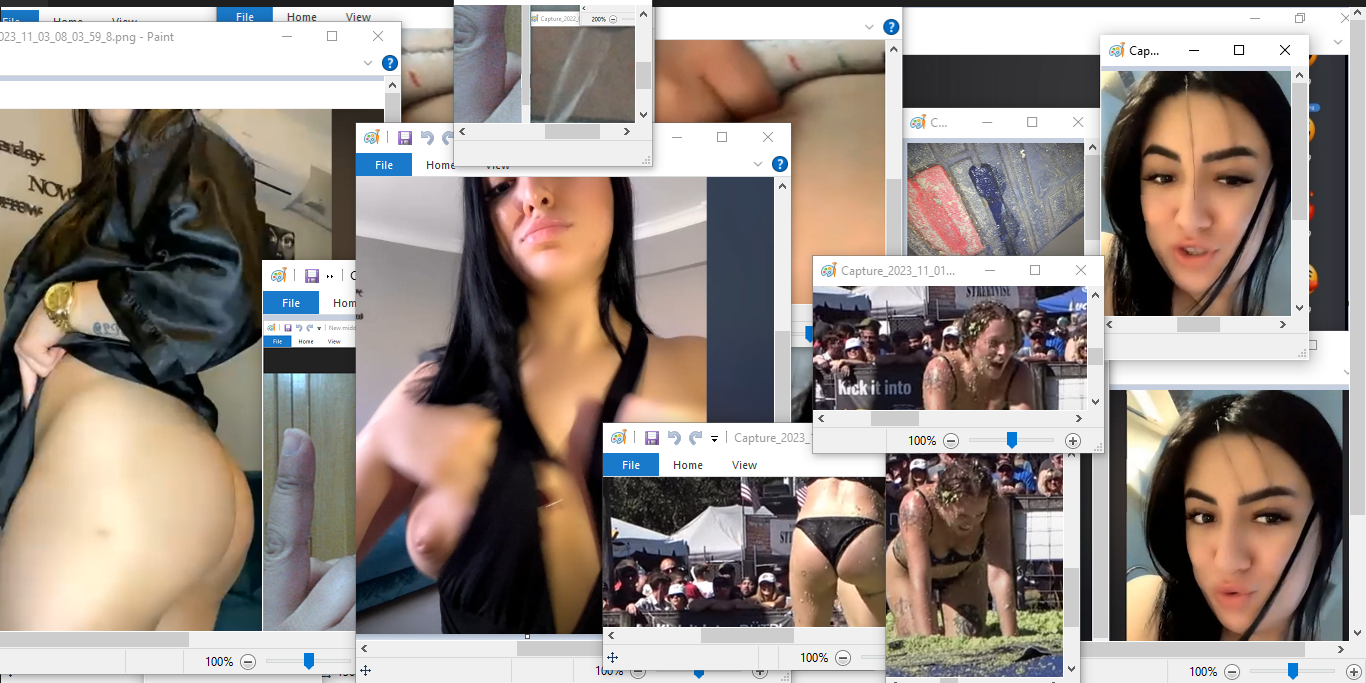Screen dimensions: 1366x683
Task: Click the Save icon in the center Paint window
Action: point(405,138)
